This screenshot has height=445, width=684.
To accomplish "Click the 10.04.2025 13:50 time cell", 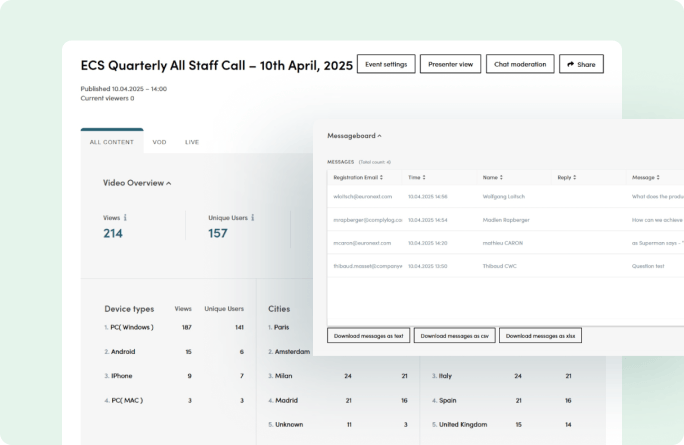I will pyautogui.click(x=428, y=266).
